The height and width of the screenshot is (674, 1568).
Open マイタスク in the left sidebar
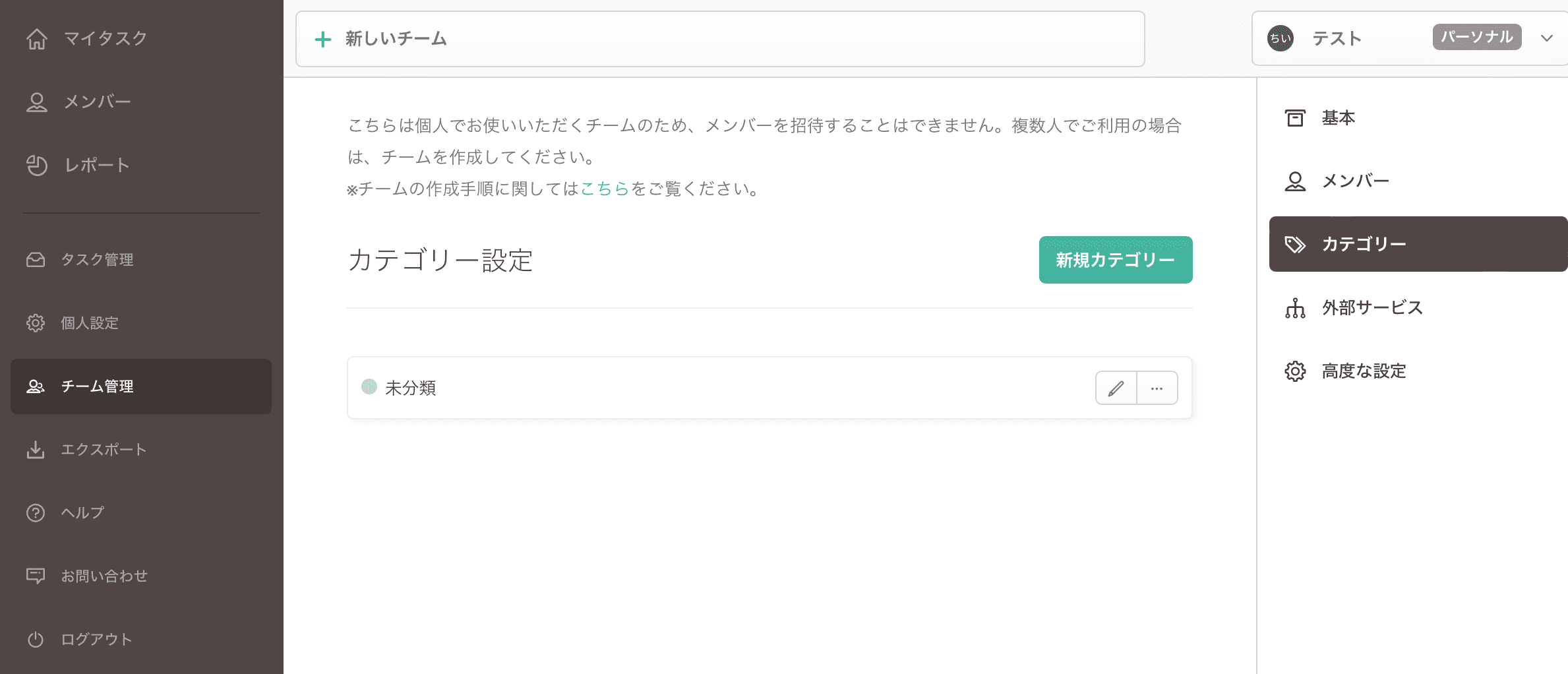coord(141,39)
